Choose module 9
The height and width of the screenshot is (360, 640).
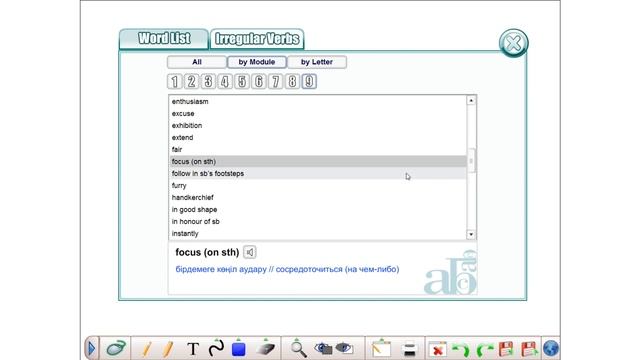(309, 82)
